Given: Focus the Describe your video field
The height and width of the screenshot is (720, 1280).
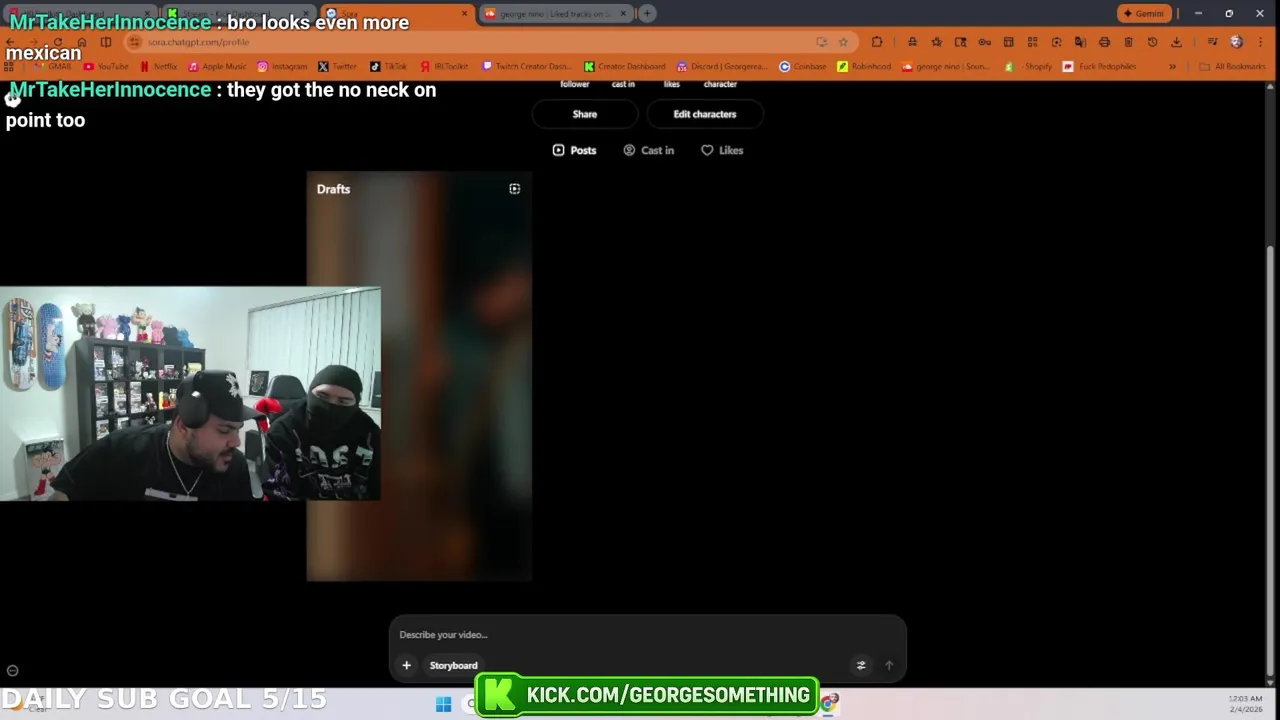Looking at the screenshot, I should click(x=647, y=635).
